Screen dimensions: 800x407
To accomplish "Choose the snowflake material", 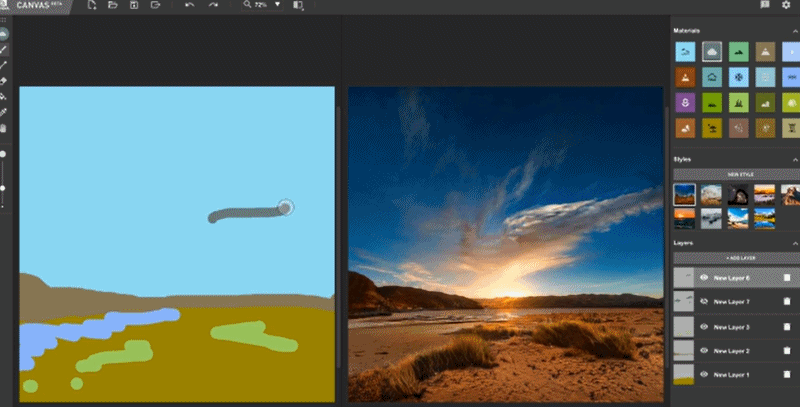I will (738, 78).
